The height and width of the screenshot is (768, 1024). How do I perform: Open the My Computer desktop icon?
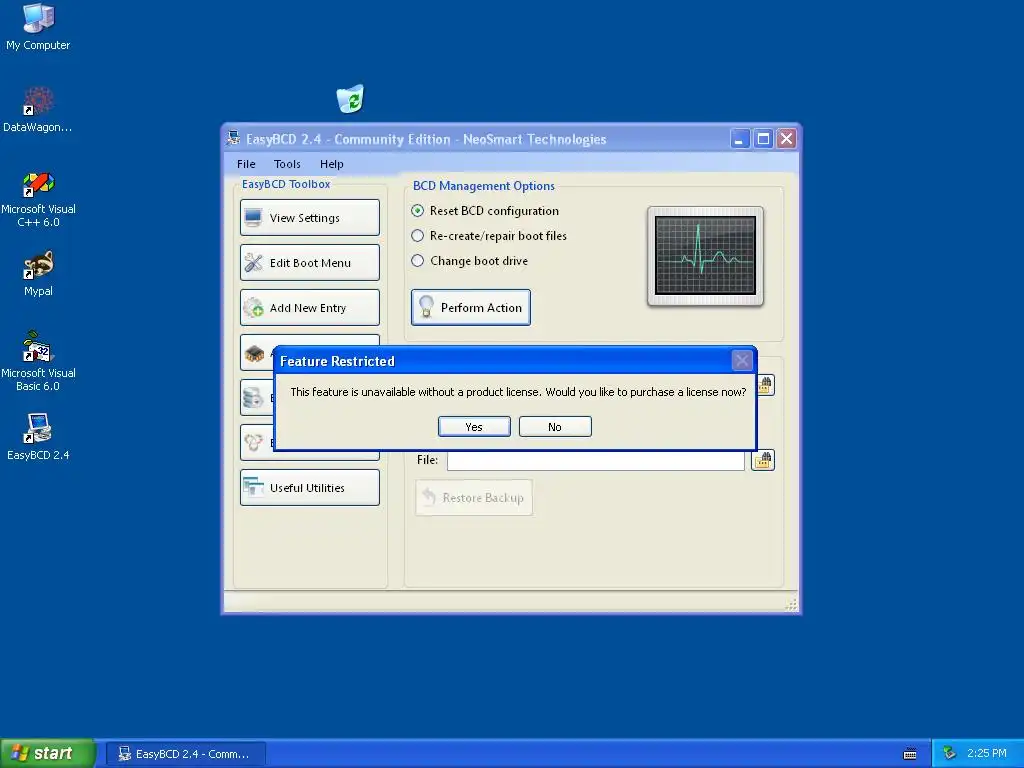38,27
